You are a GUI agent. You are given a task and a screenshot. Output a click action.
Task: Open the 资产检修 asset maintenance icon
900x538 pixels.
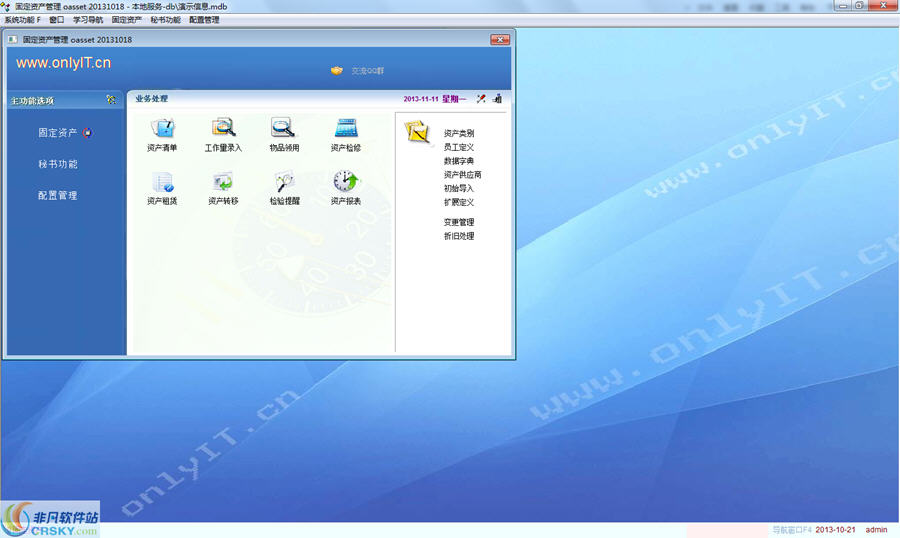346,128
